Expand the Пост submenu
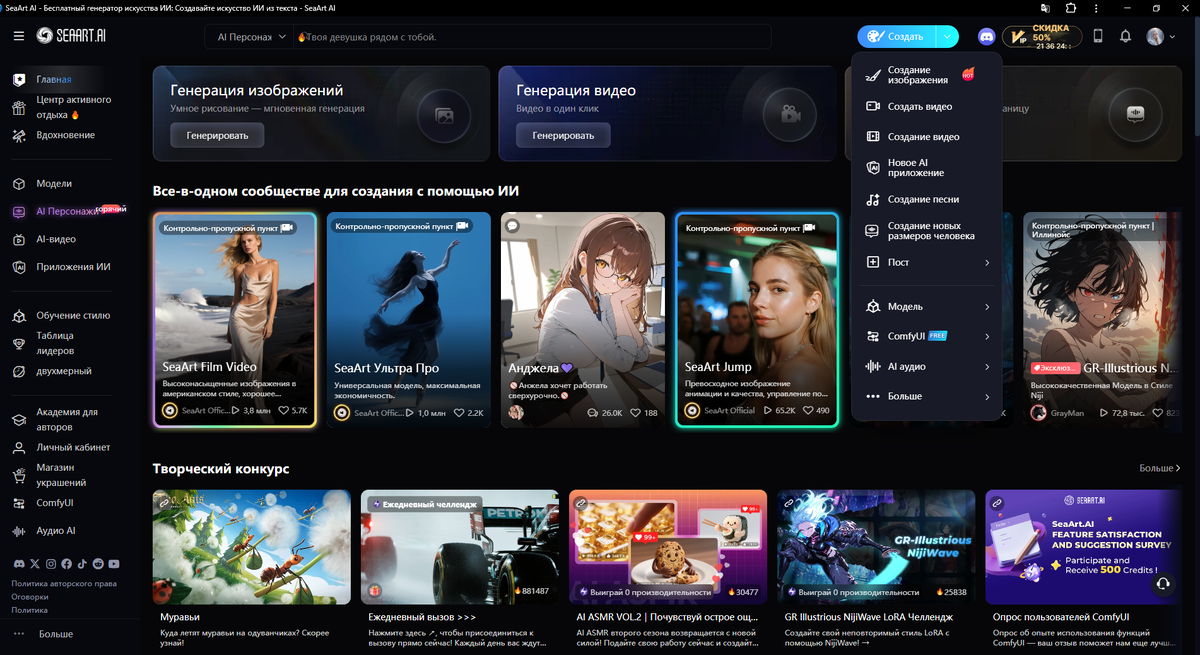The width and height of the screenshot is (1200, 655). click(x=928, y=262)
